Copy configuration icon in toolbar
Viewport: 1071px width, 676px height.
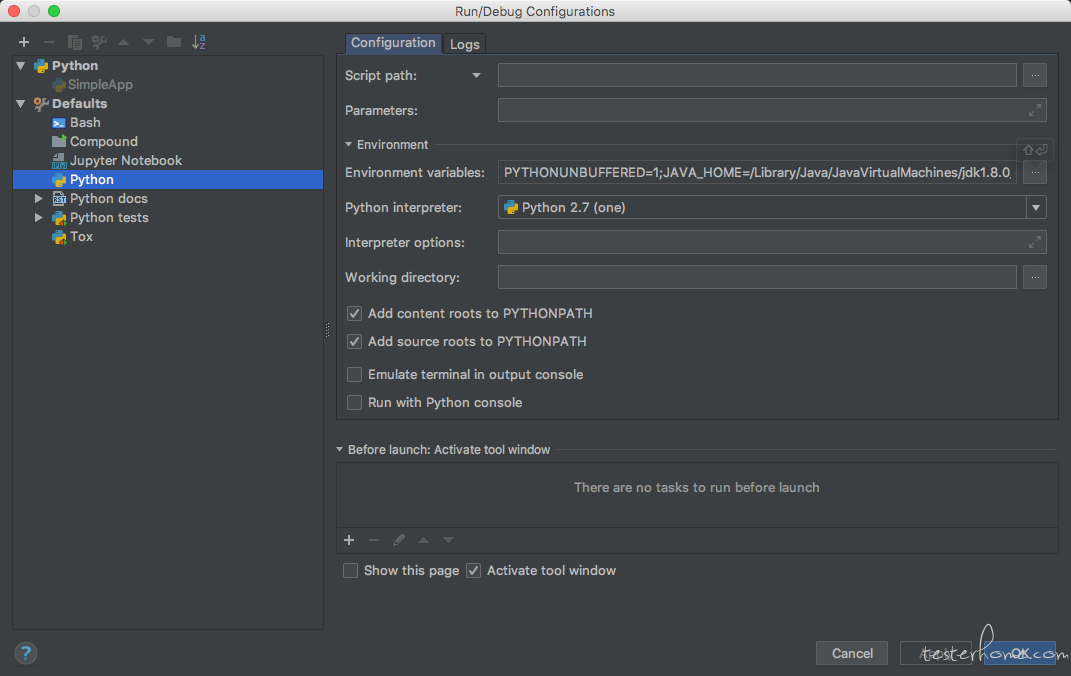74,42
